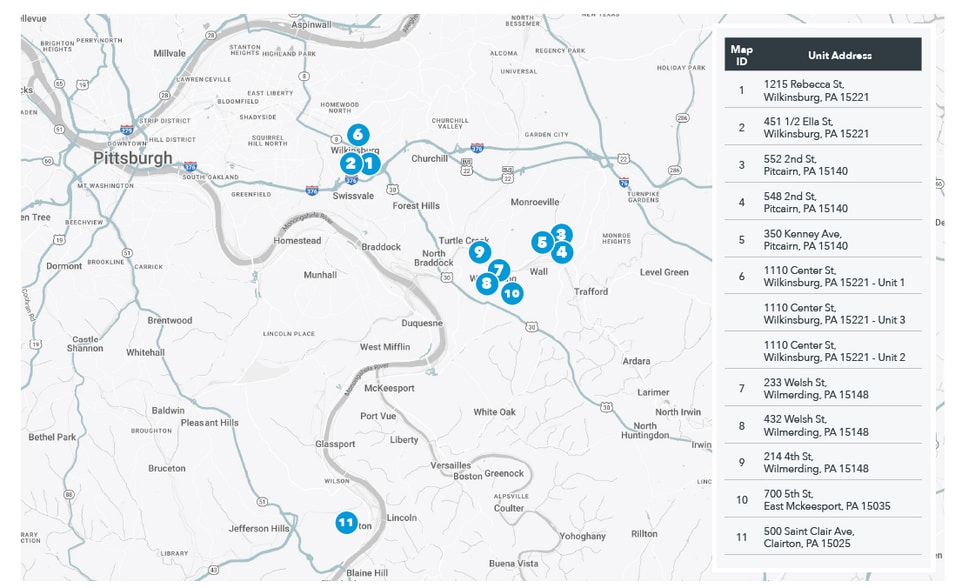Click map marker number 9
The width and height of the screenshot is (975, 588).
tap(480, 252)
